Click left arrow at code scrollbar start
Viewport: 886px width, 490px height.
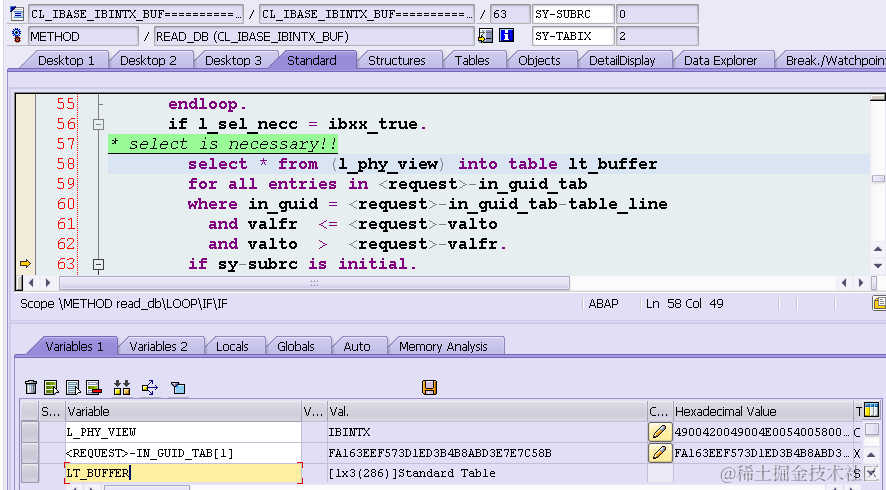click(x=31, y=283)
